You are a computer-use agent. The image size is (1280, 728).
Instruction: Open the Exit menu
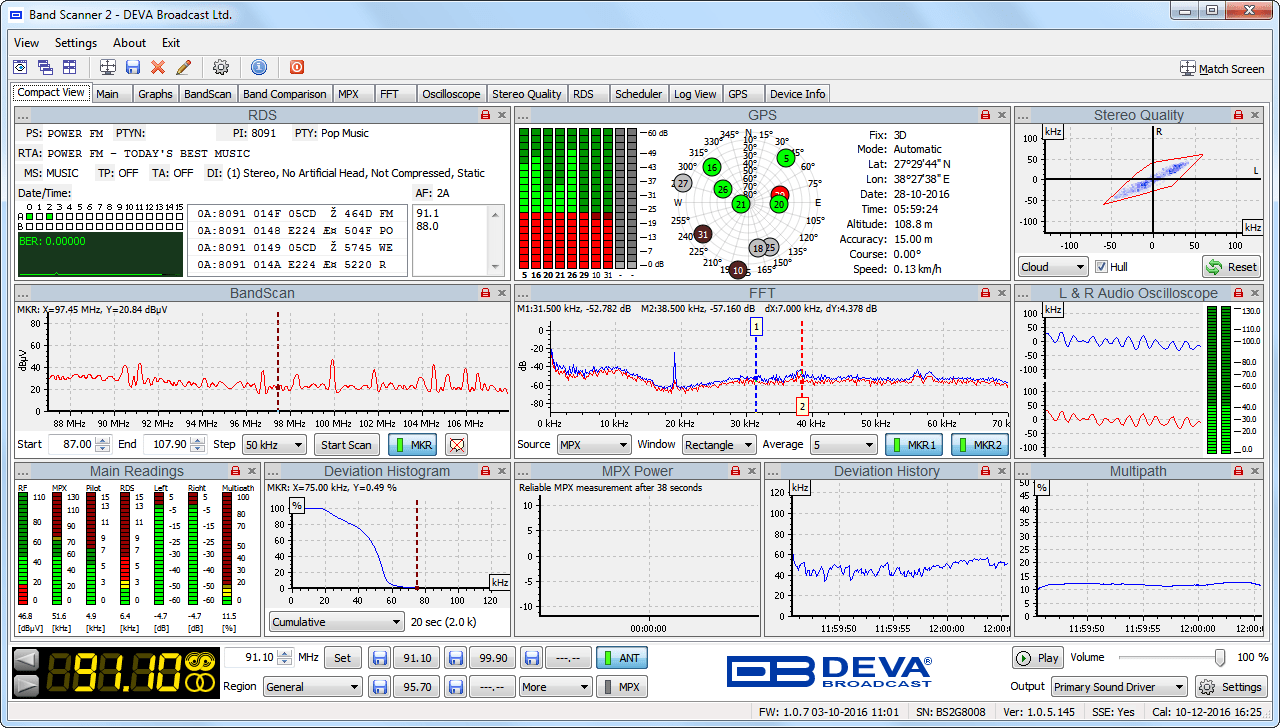171,43
